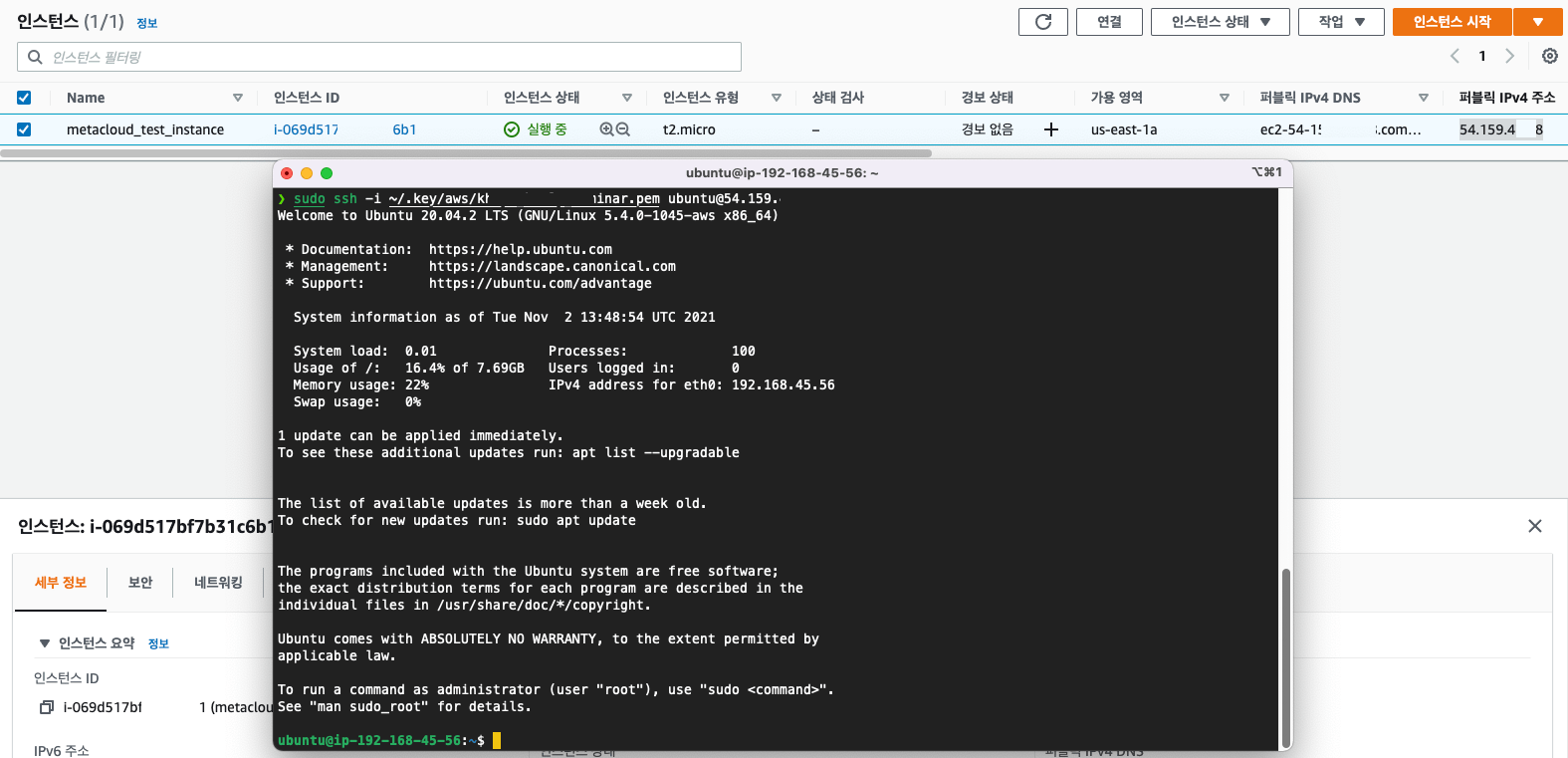Collapse the instance summary (인스턴스 요약) section
Screen dimensions: 1568x758
[x=45, y=643]
